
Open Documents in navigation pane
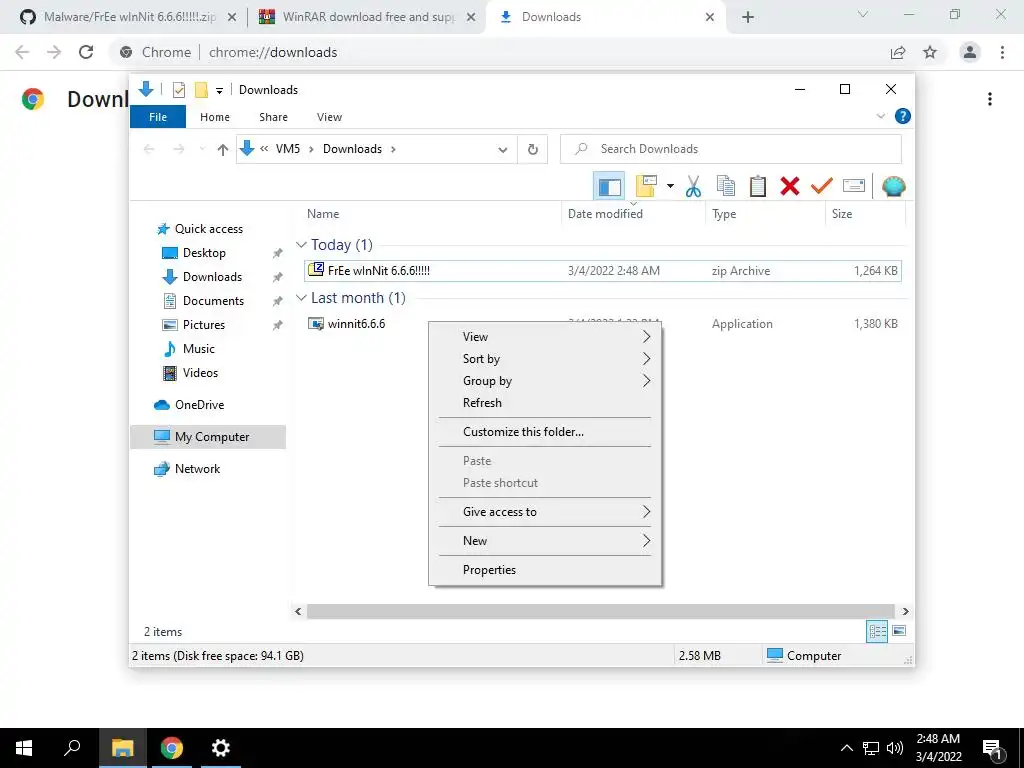click(213, 301)
